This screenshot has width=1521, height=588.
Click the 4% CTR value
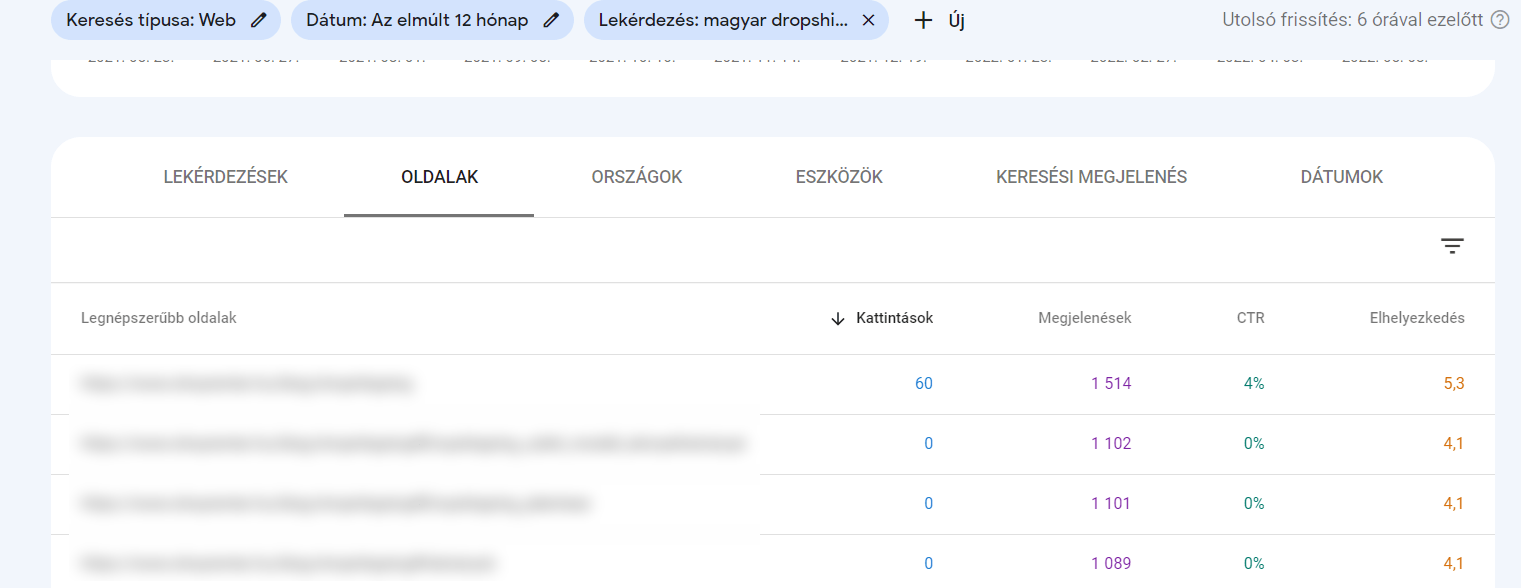tap(1254, 383)
